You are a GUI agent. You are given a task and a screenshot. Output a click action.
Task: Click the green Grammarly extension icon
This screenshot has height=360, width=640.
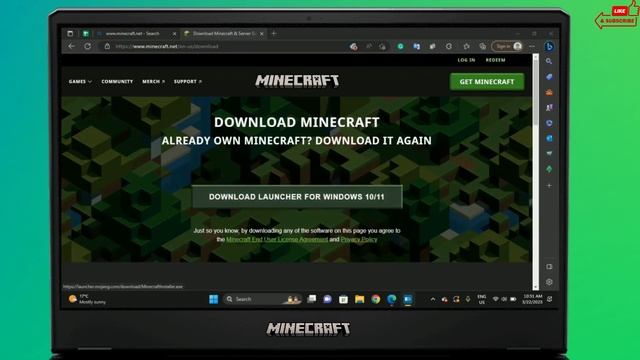[x=400, y=47]
